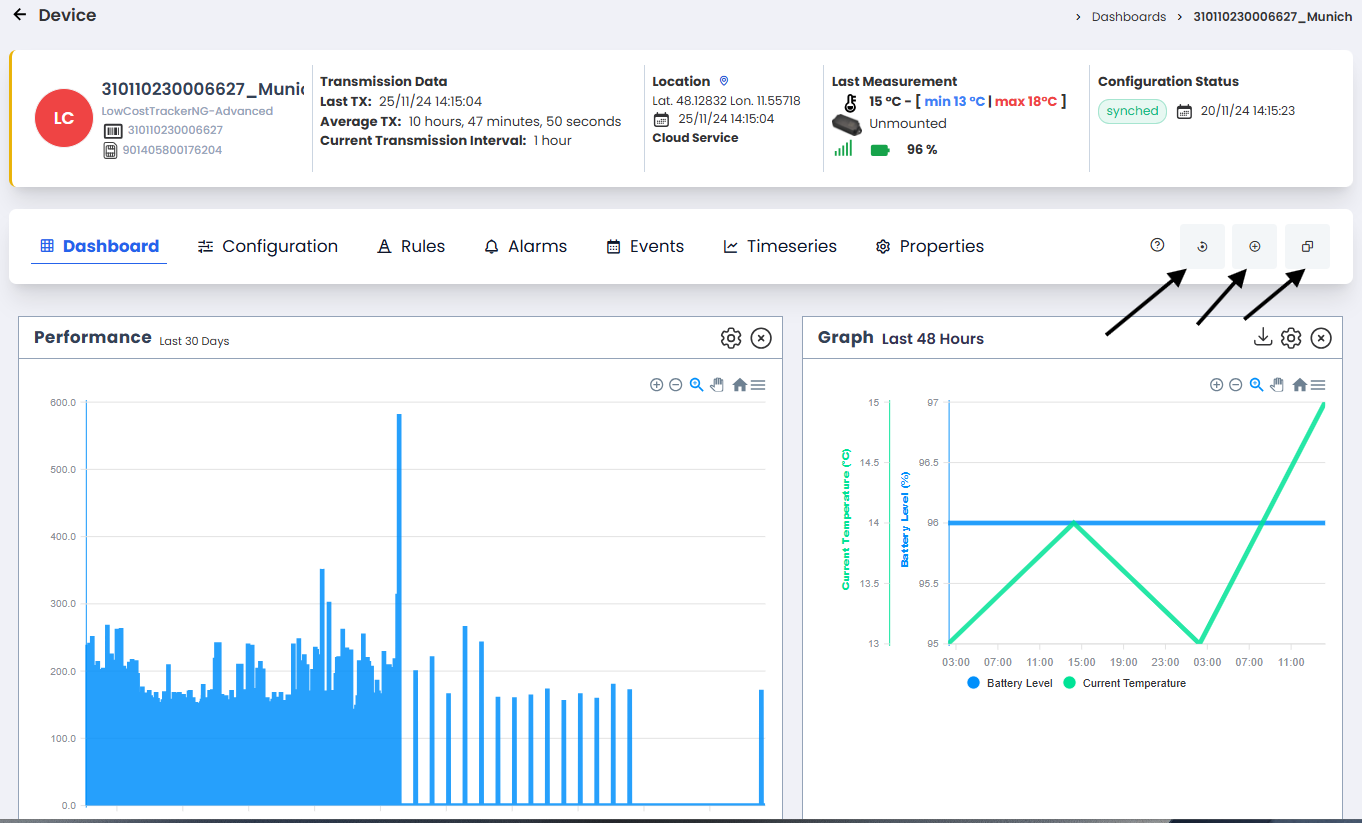1362x823 pixels.
Task: Click the copy dashboard layout button
Action: [x=1307, y=246]
